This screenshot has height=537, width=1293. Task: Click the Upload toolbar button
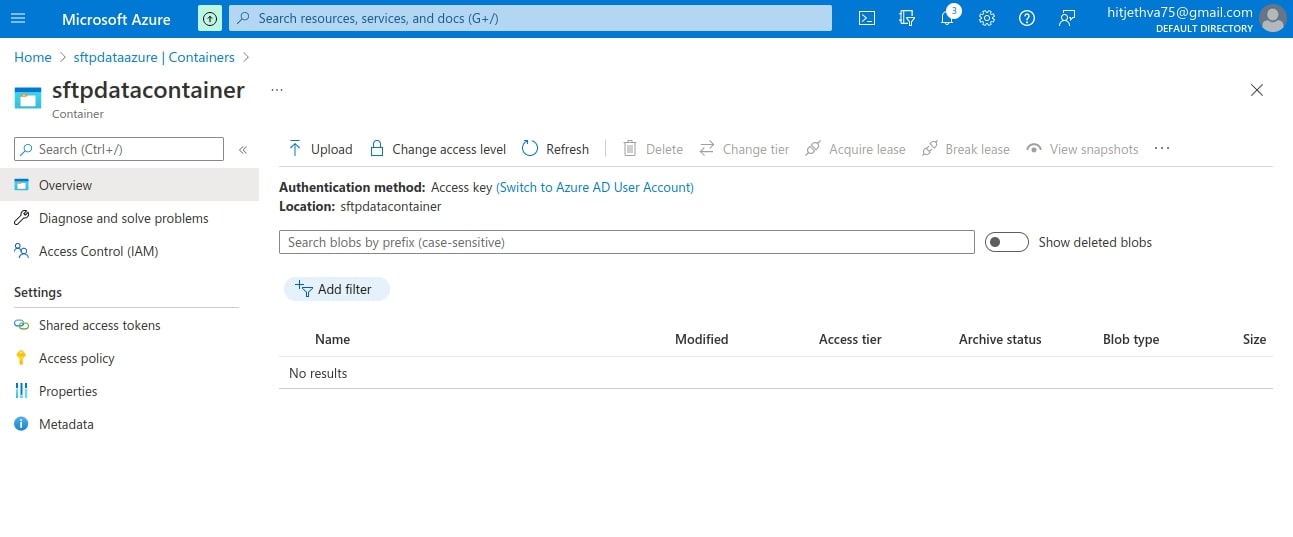point(320,149)
